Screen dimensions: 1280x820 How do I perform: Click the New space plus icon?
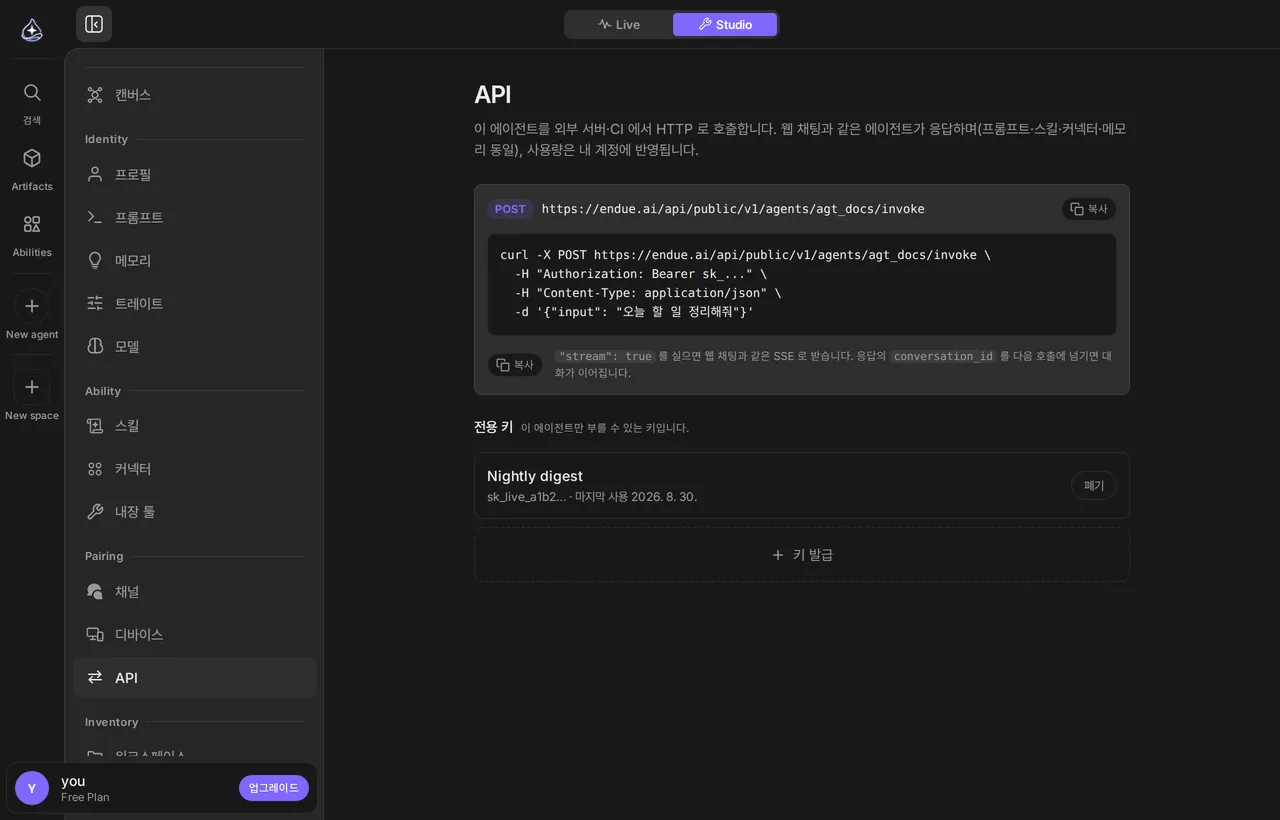32,387
